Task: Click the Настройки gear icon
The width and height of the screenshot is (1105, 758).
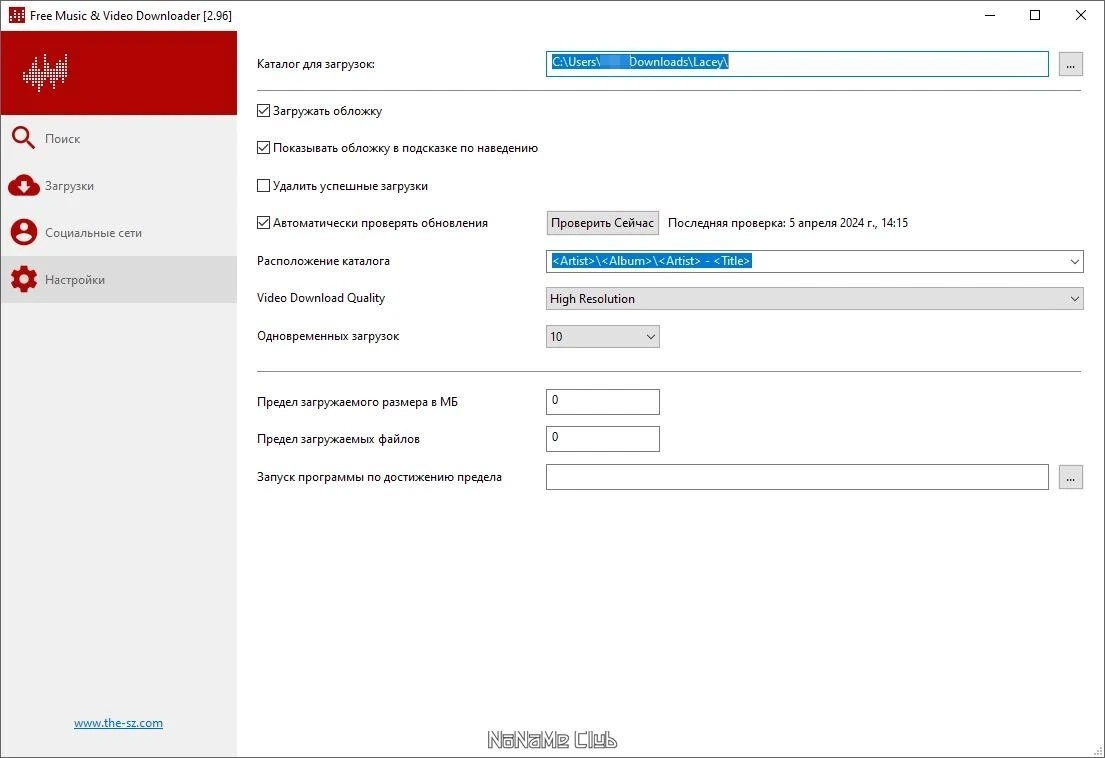Action: [23, 280]
